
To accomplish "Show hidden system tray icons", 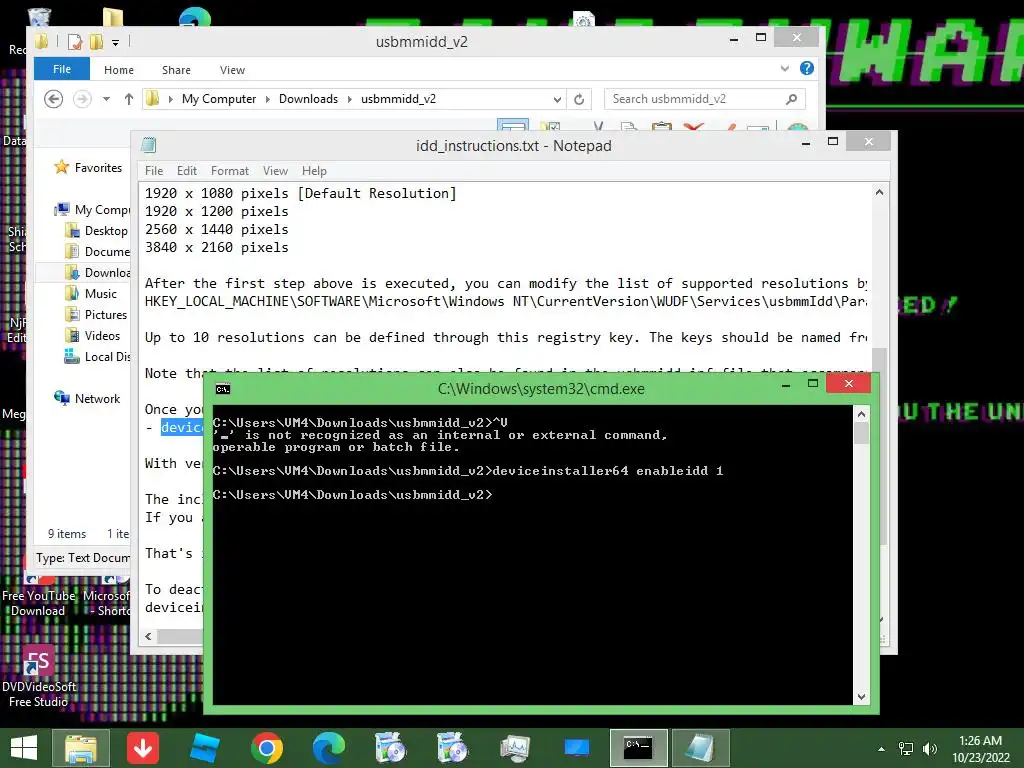I will (x=882, y=749).
